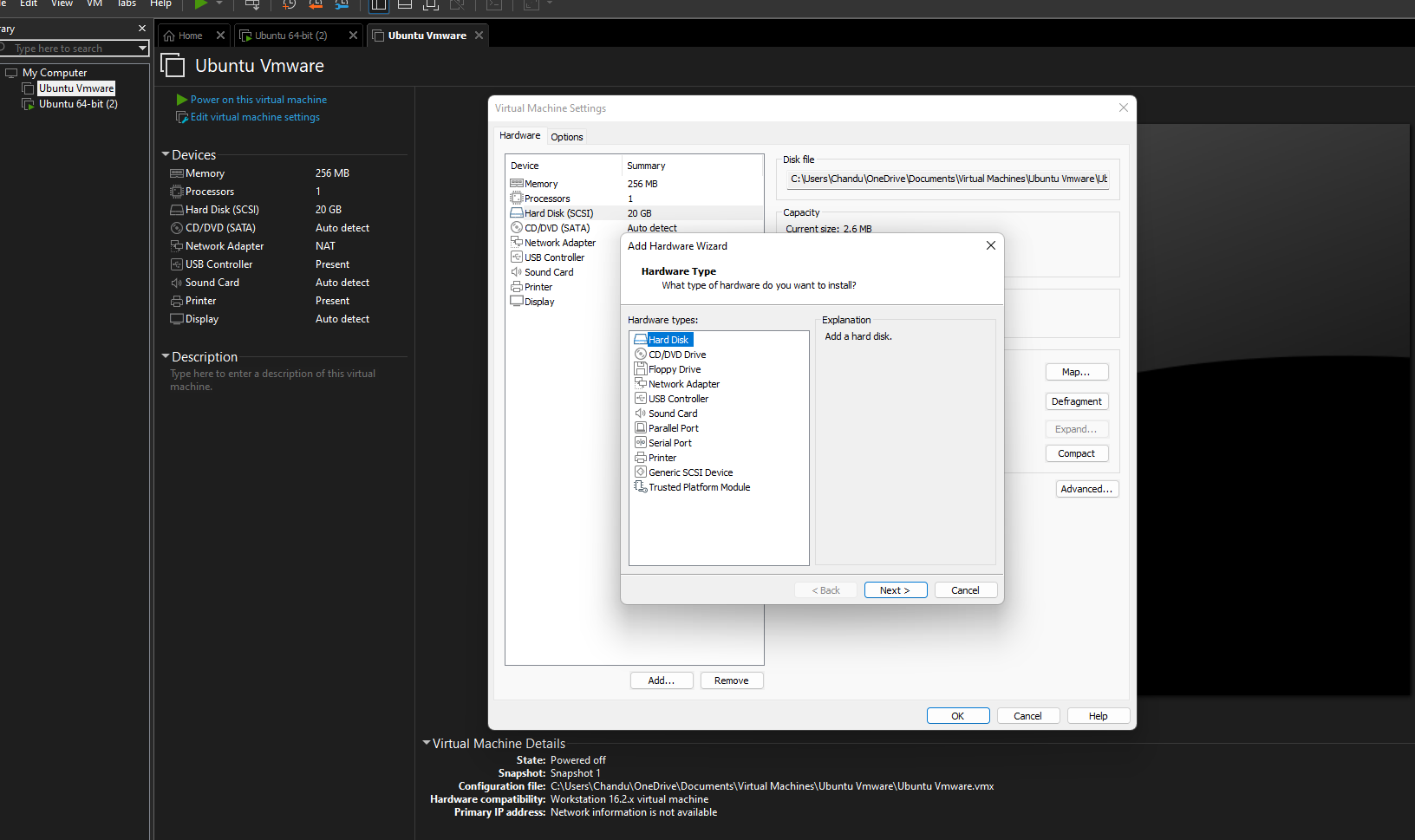This screenshot has height=840, width=1415.
Task: Click the Defragment button
Action: tap(1077, 401)
